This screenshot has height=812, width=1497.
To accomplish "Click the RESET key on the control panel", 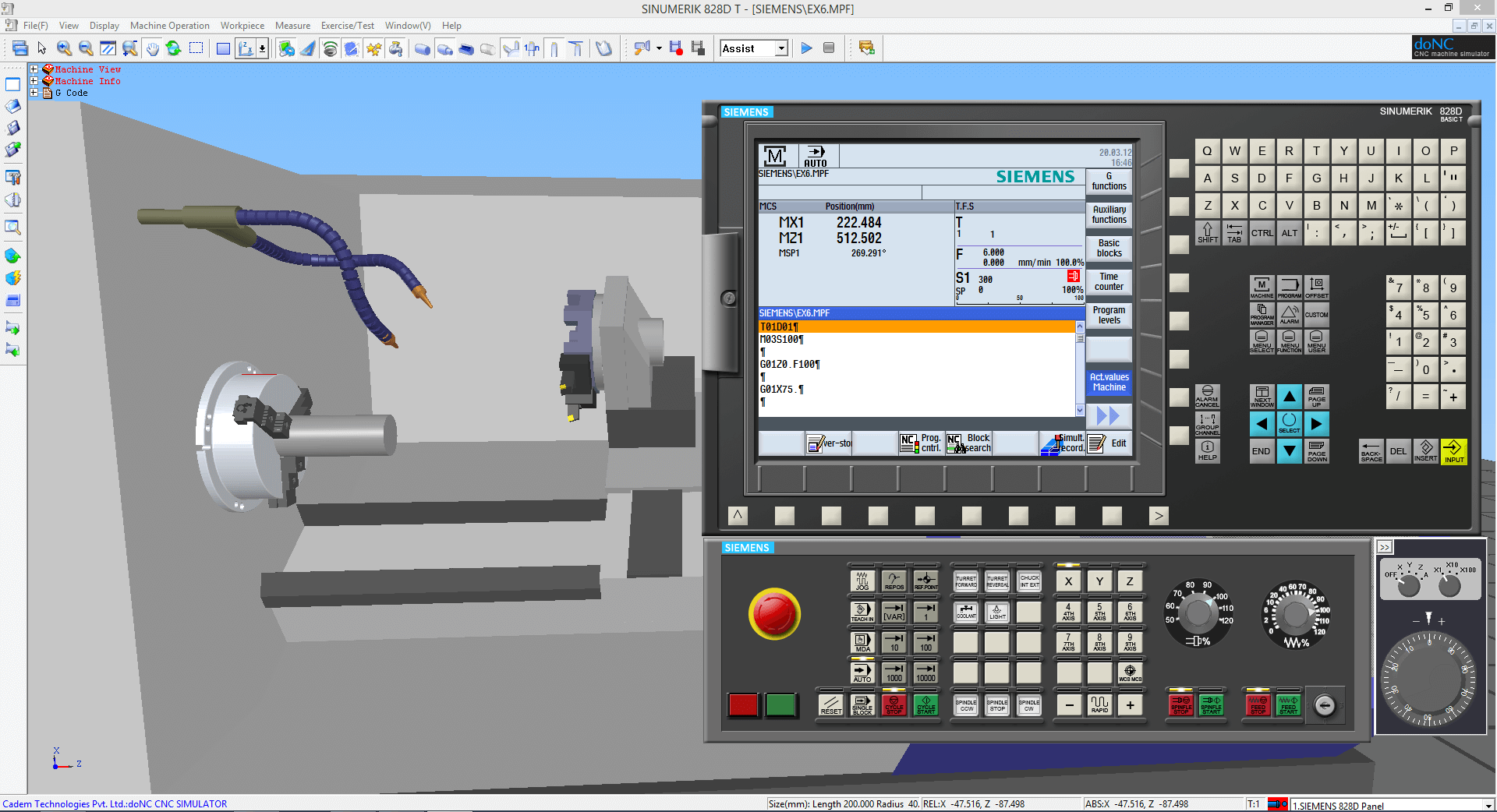I will point(831,704).
